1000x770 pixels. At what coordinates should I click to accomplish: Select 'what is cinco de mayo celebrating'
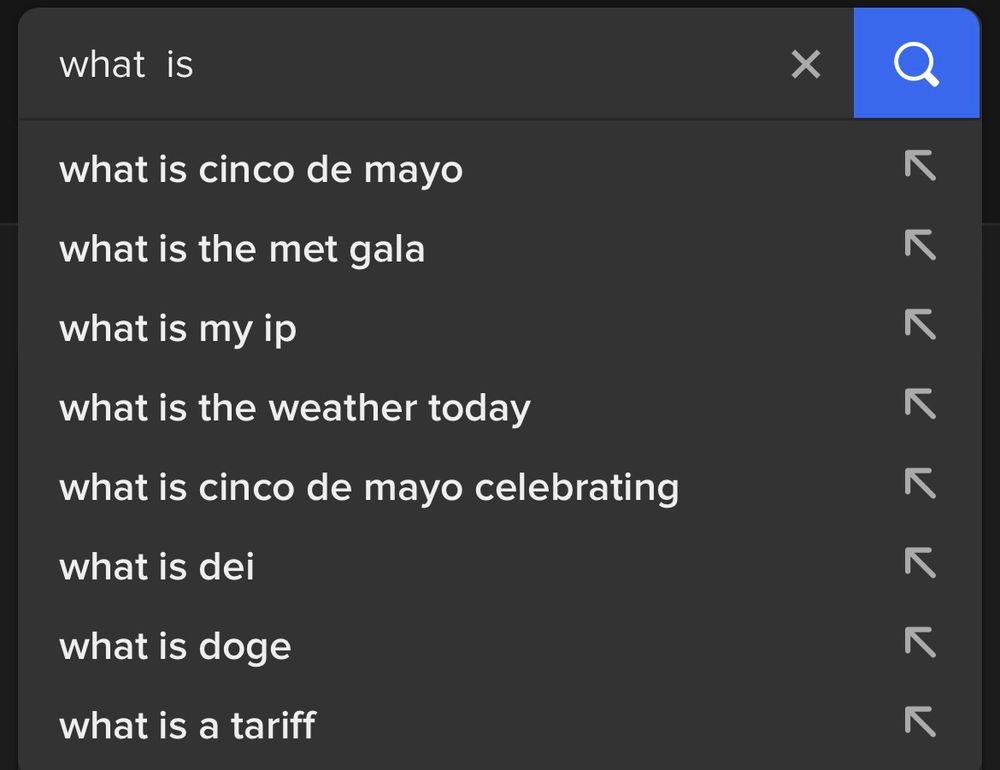499,487
